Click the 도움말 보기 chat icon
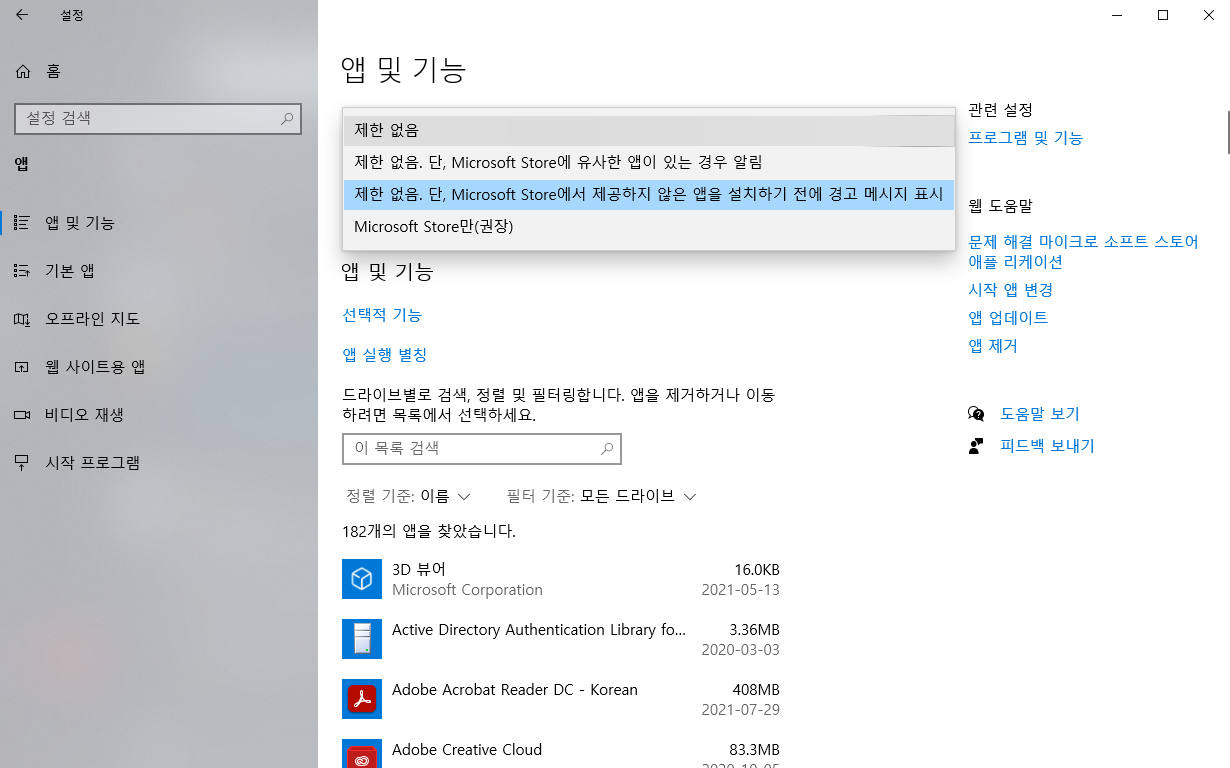Screen dimensions: 1230x768 coord(976,414)
